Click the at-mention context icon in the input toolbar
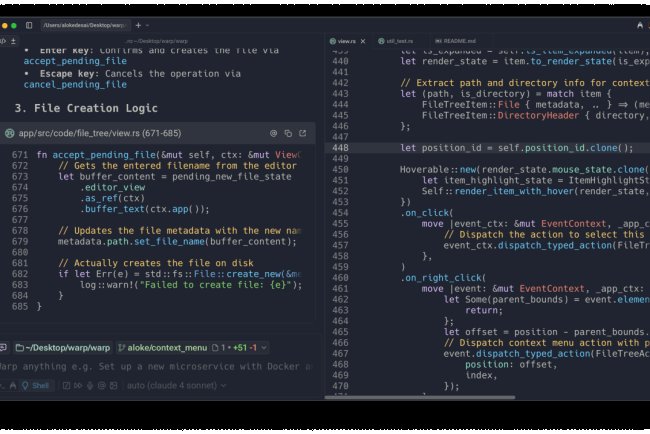 pos(102,386)
